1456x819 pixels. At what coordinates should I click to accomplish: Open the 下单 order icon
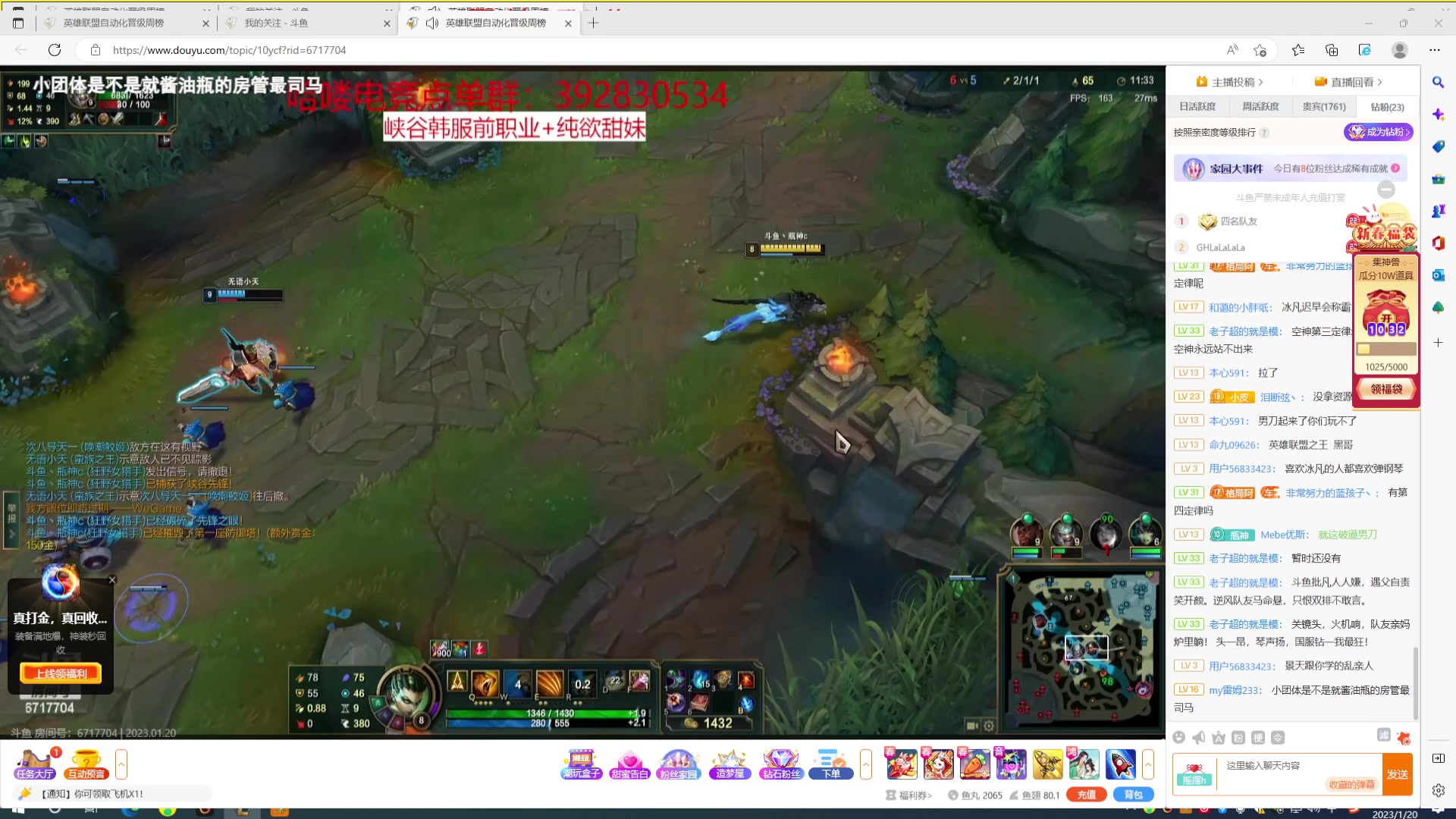(x=831, y=764)
